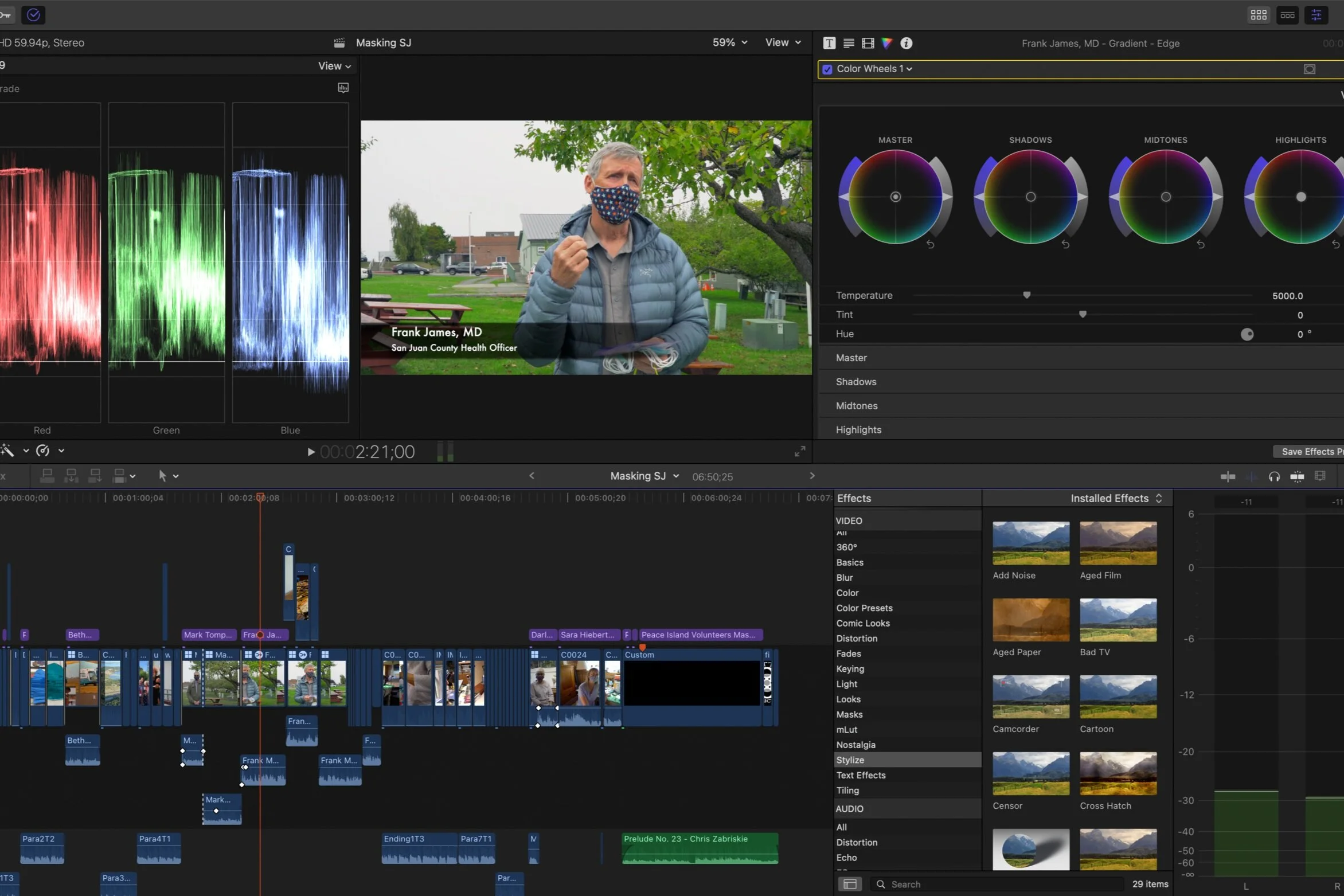
Task: Open the Color inspector prism icon
Action: (x=887, y=43)
